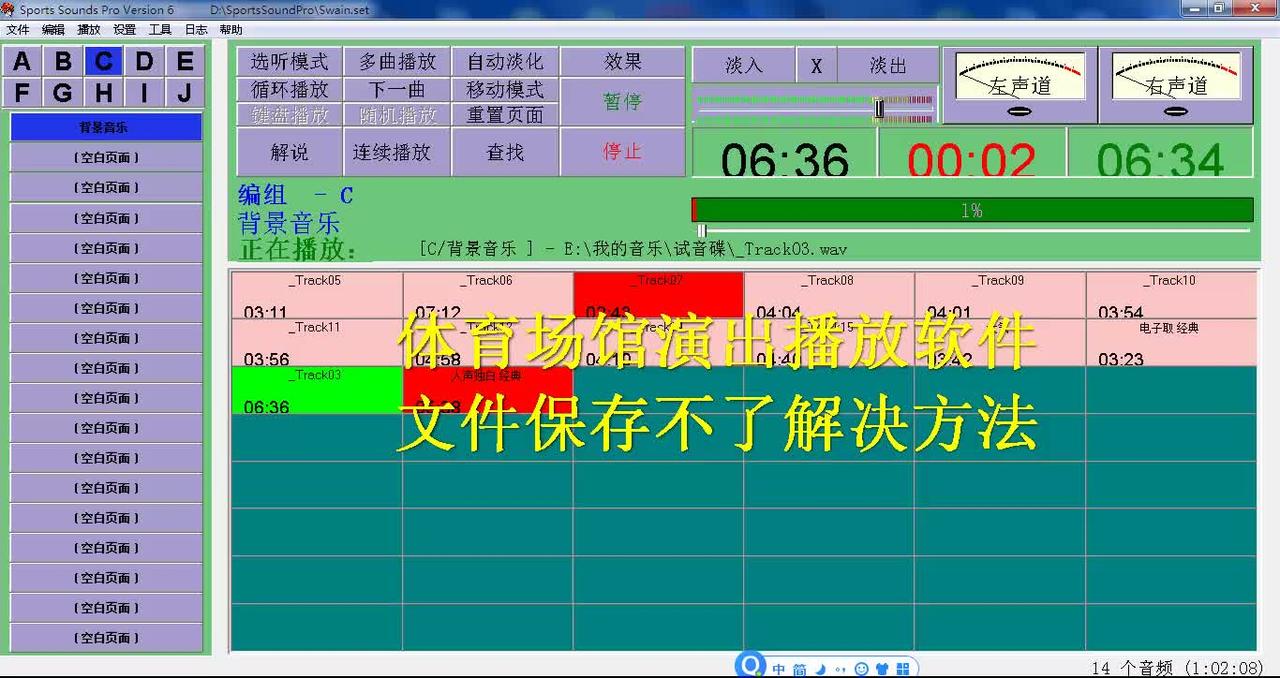Viewport: 1280px width, 678px height.
Task: Click the 停止 stop button
Action: [623, 150]
